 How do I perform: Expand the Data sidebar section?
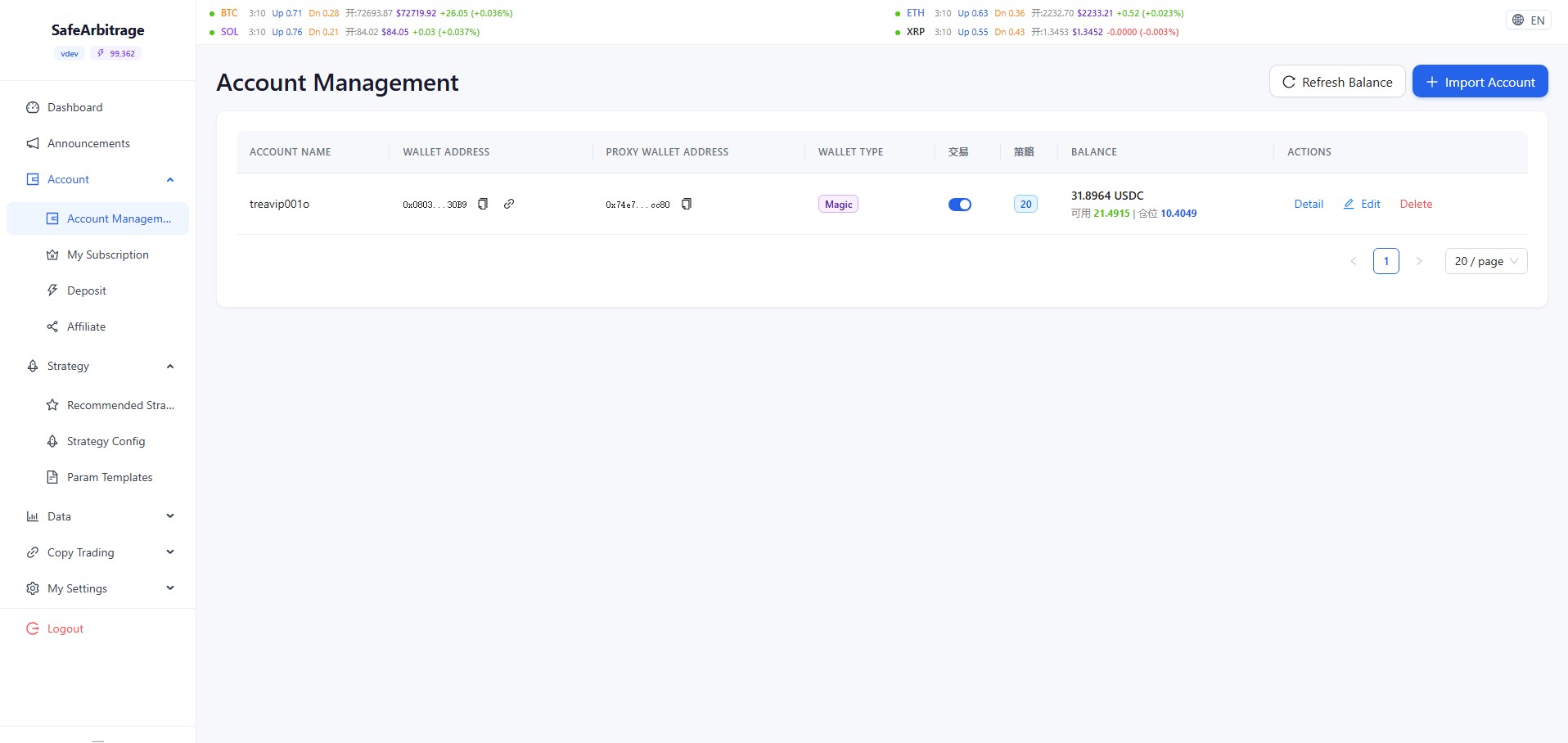(x=169, y=516)
